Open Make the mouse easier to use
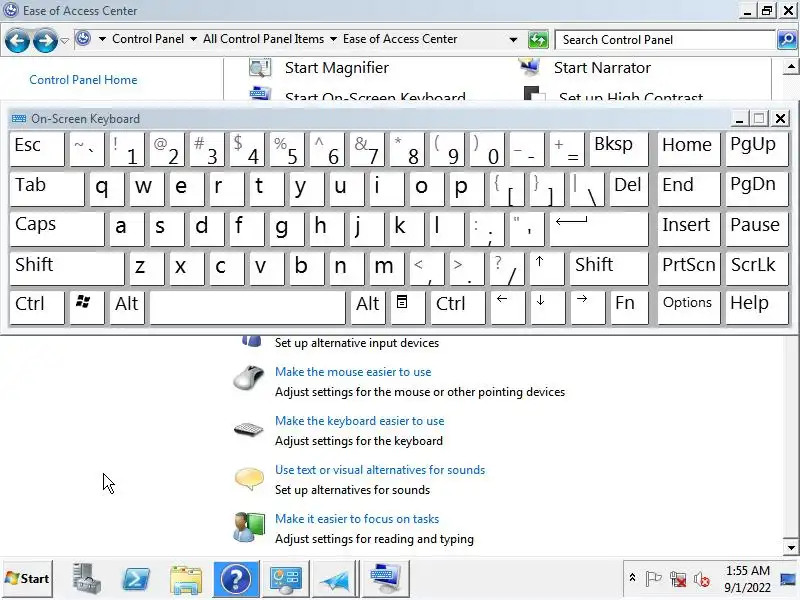 [x=353, y=372]
